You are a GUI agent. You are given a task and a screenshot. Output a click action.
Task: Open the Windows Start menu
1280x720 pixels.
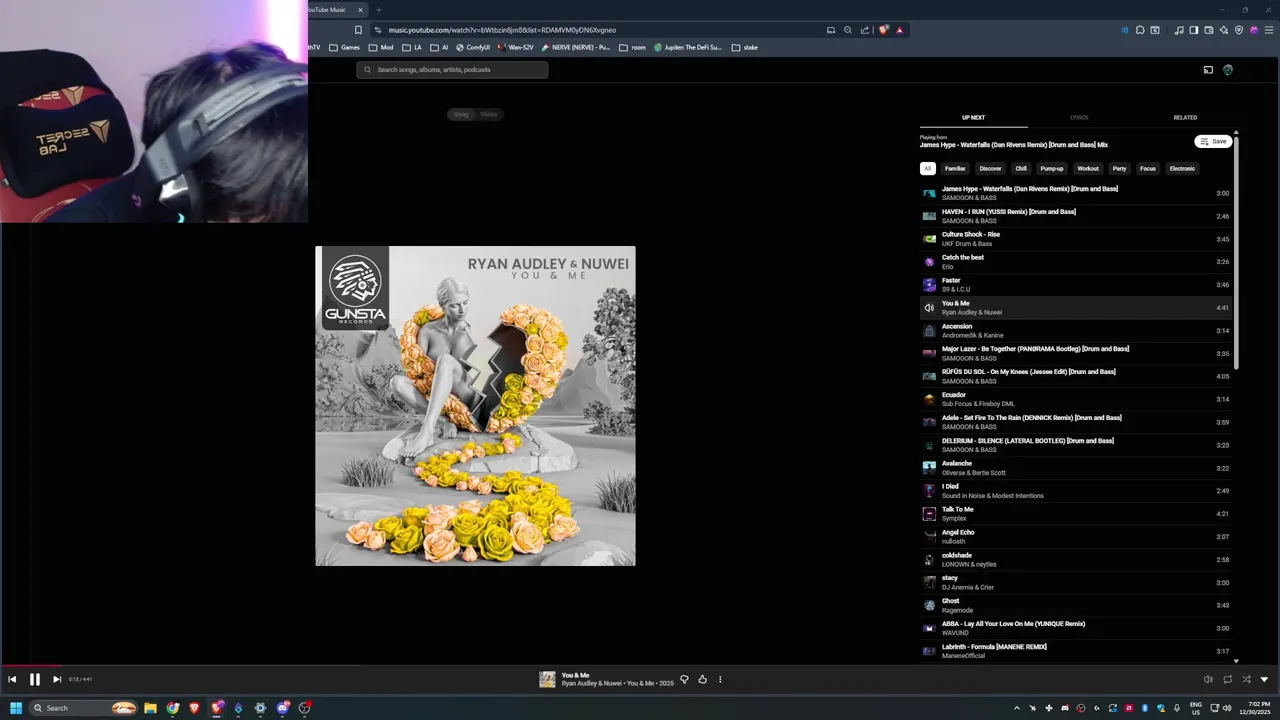pos(16,708)
